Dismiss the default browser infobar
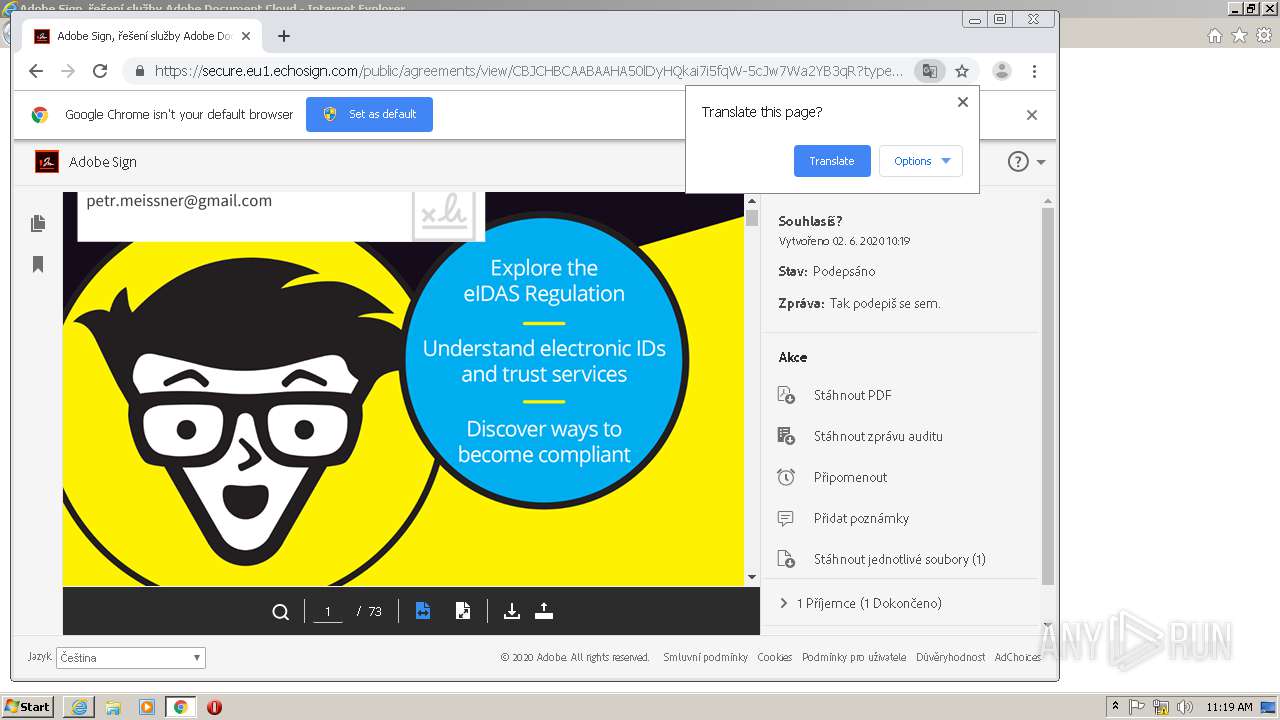1280x720 pixels. [x=1032, y=115]
